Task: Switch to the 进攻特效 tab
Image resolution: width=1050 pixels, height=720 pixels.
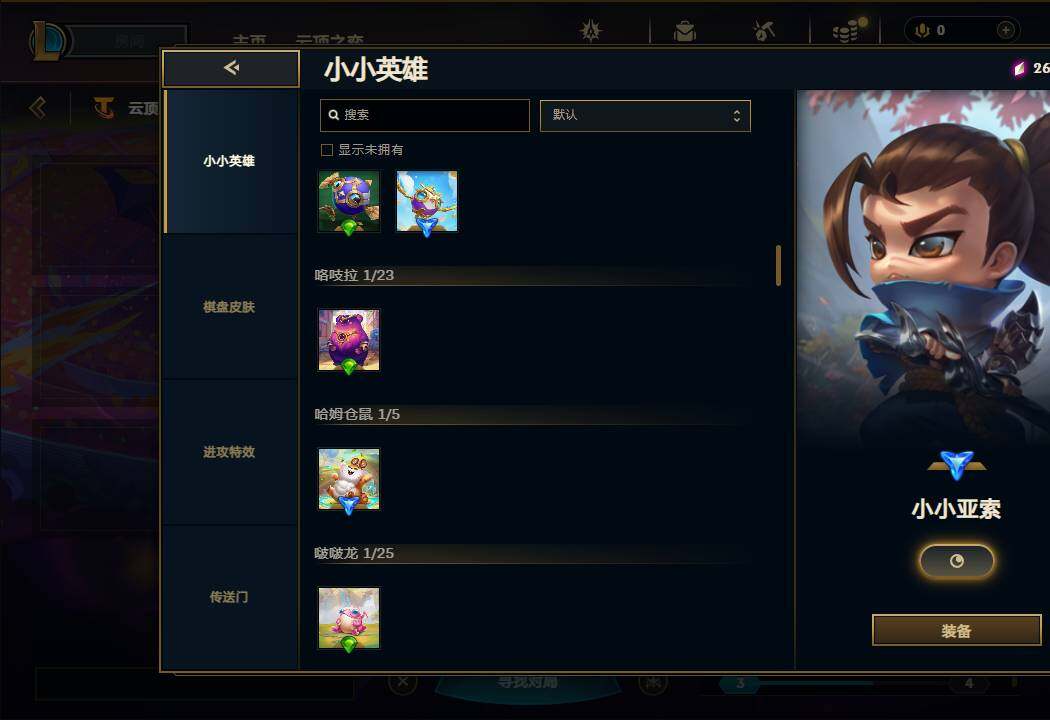Action: tap(229, 452)
